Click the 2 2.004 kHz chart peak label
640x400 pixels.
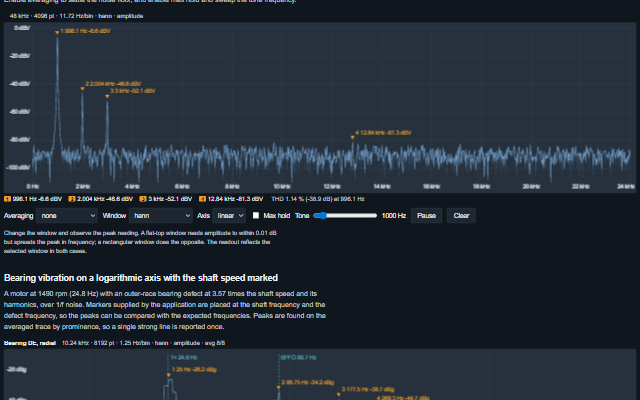point(113,84)
